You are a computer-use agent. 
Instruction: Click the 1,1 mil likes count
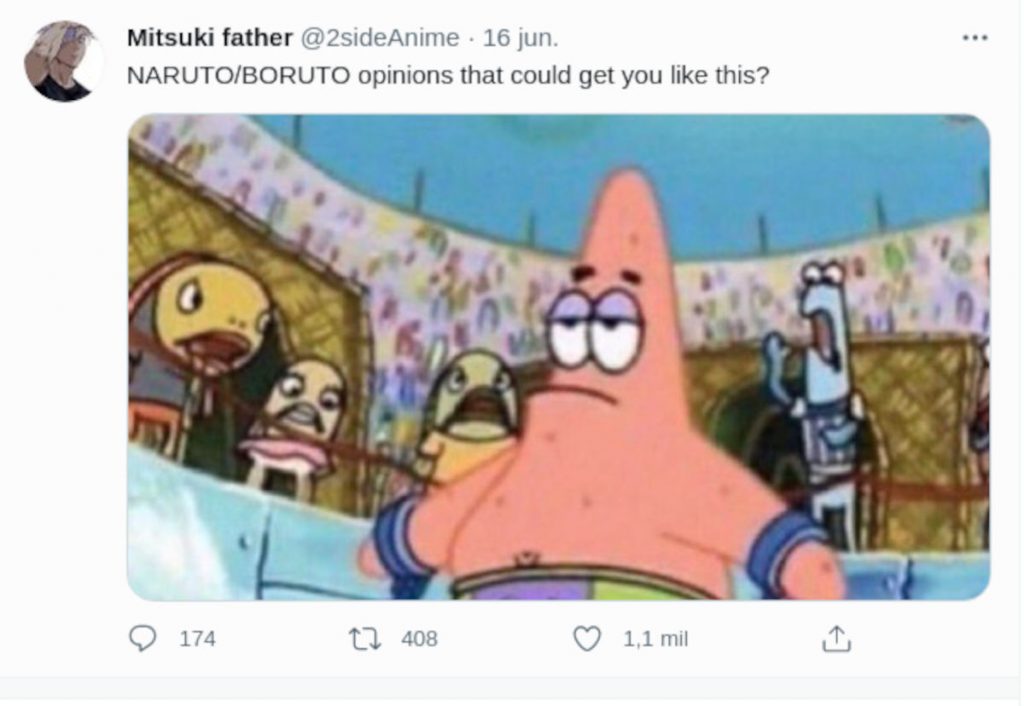point(655,638)
